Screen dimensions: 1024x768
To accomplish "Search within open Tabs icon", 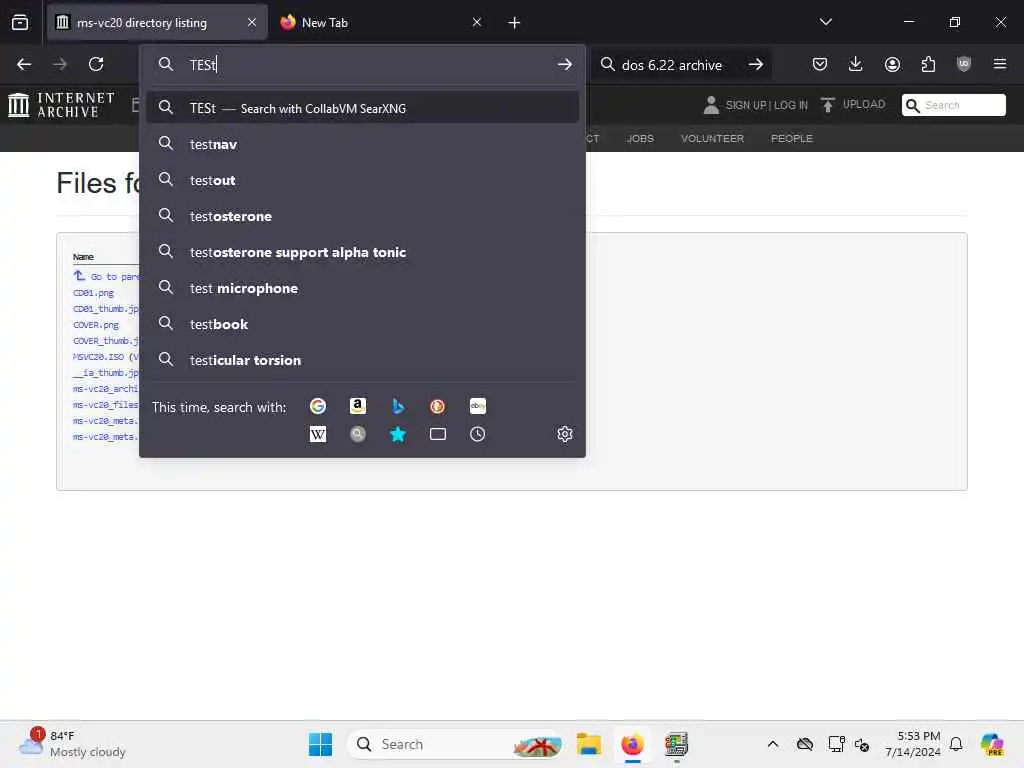I will pyautogui.click(x=438, y=434).
